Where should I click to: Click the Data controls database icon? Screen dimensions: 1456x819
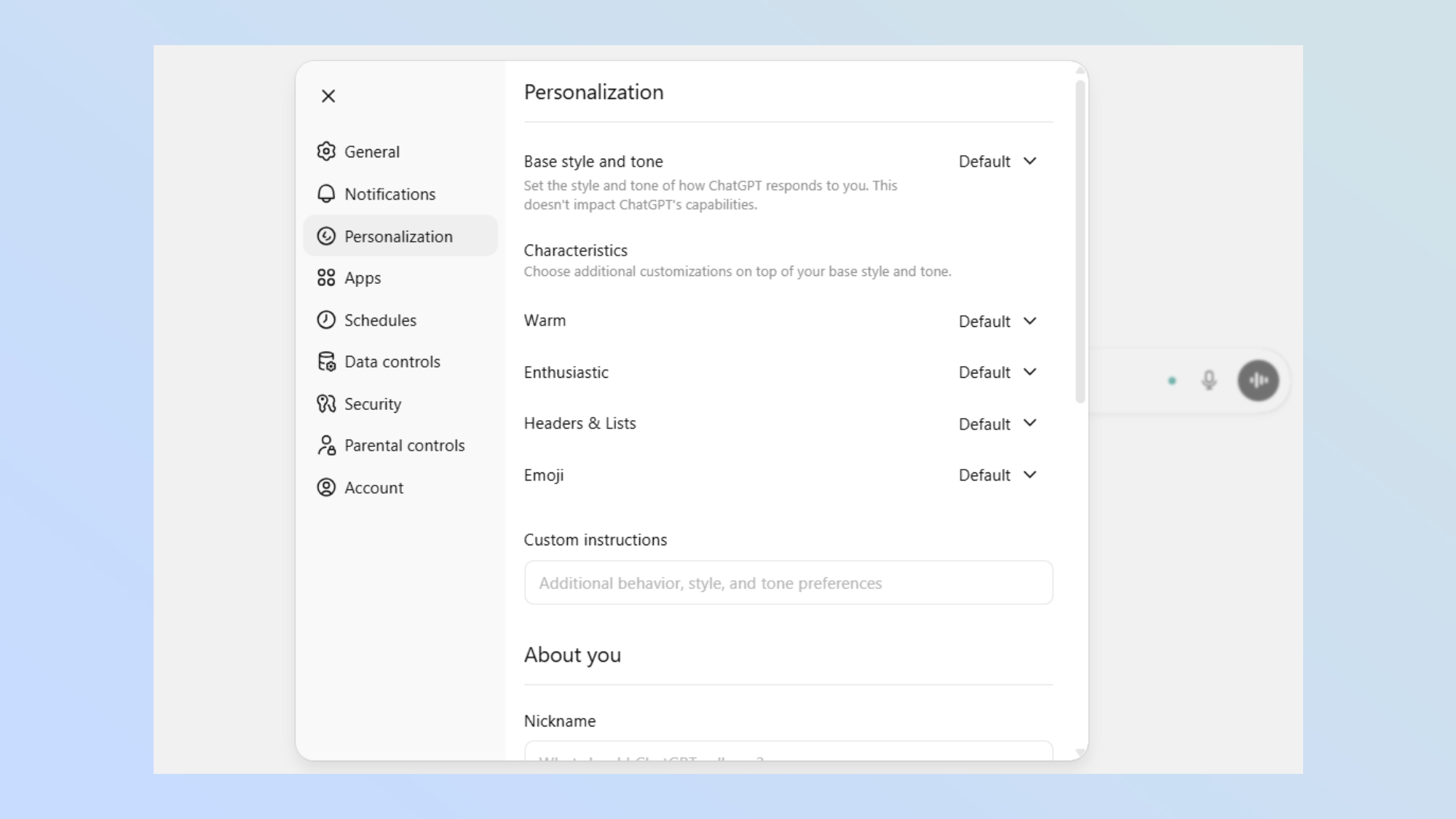click(x=326, y=362)
